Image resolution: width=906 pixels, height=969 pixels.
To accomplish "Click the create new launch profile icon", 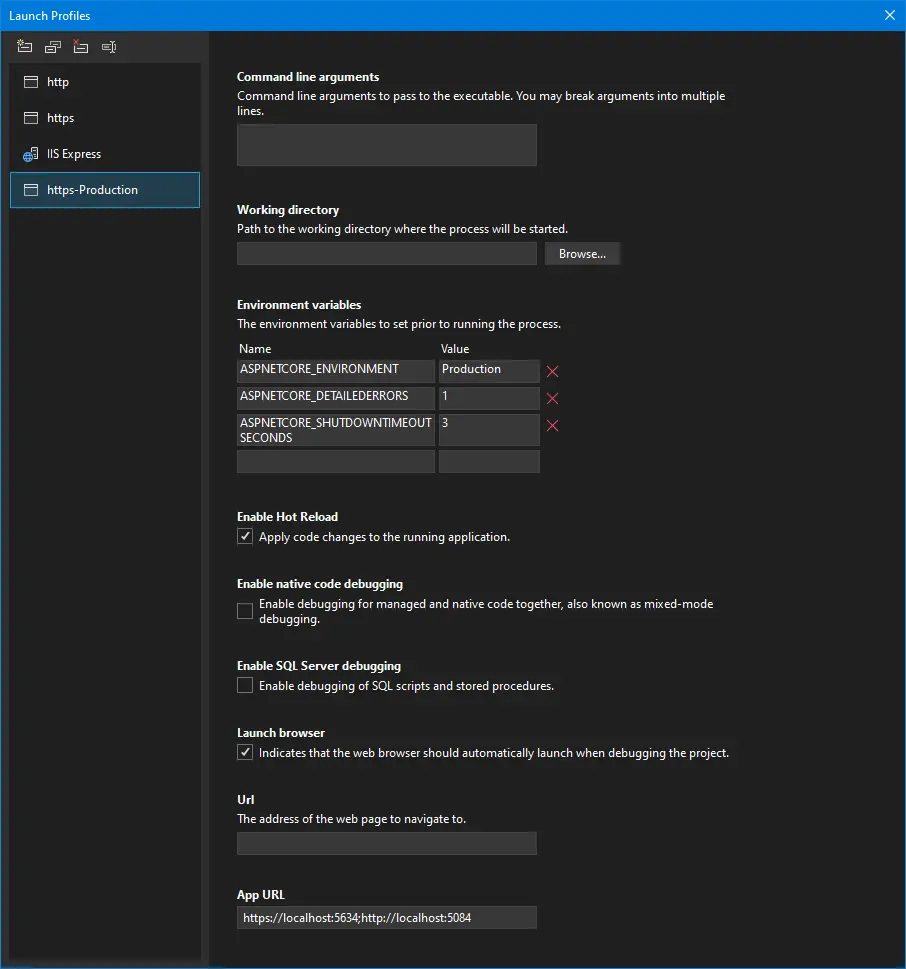I will [x=25, y=47].
